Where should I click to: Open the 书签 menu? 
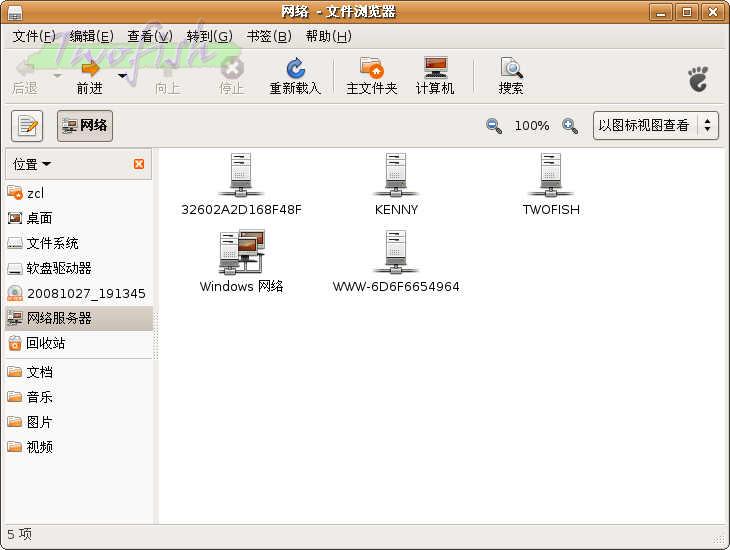click(269, 36)
